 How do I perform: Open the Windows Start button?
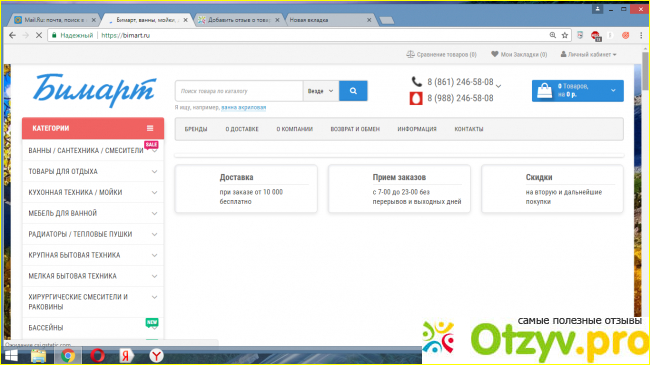pos(11,355)
